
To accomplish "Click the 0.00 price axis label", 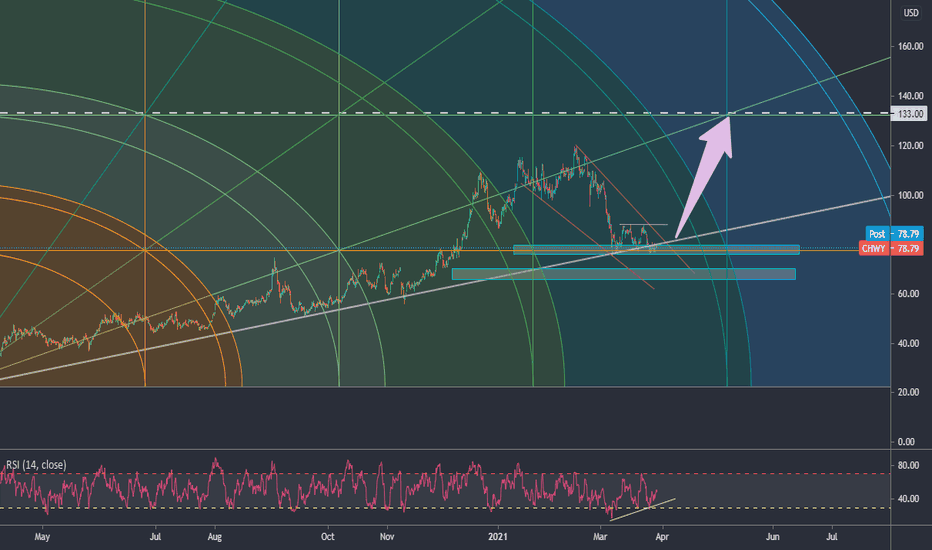I will pyautogui.click(x=907, y=442).
